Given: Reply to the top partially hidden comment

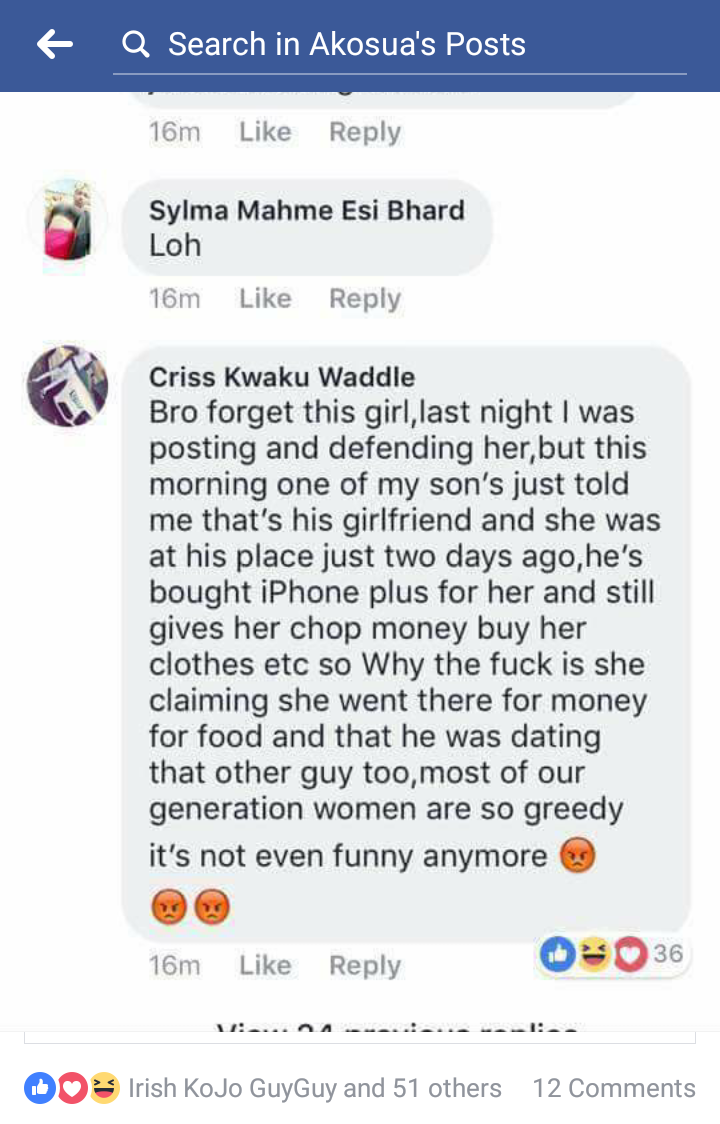Looking at the screenshot, I should 365,132.
